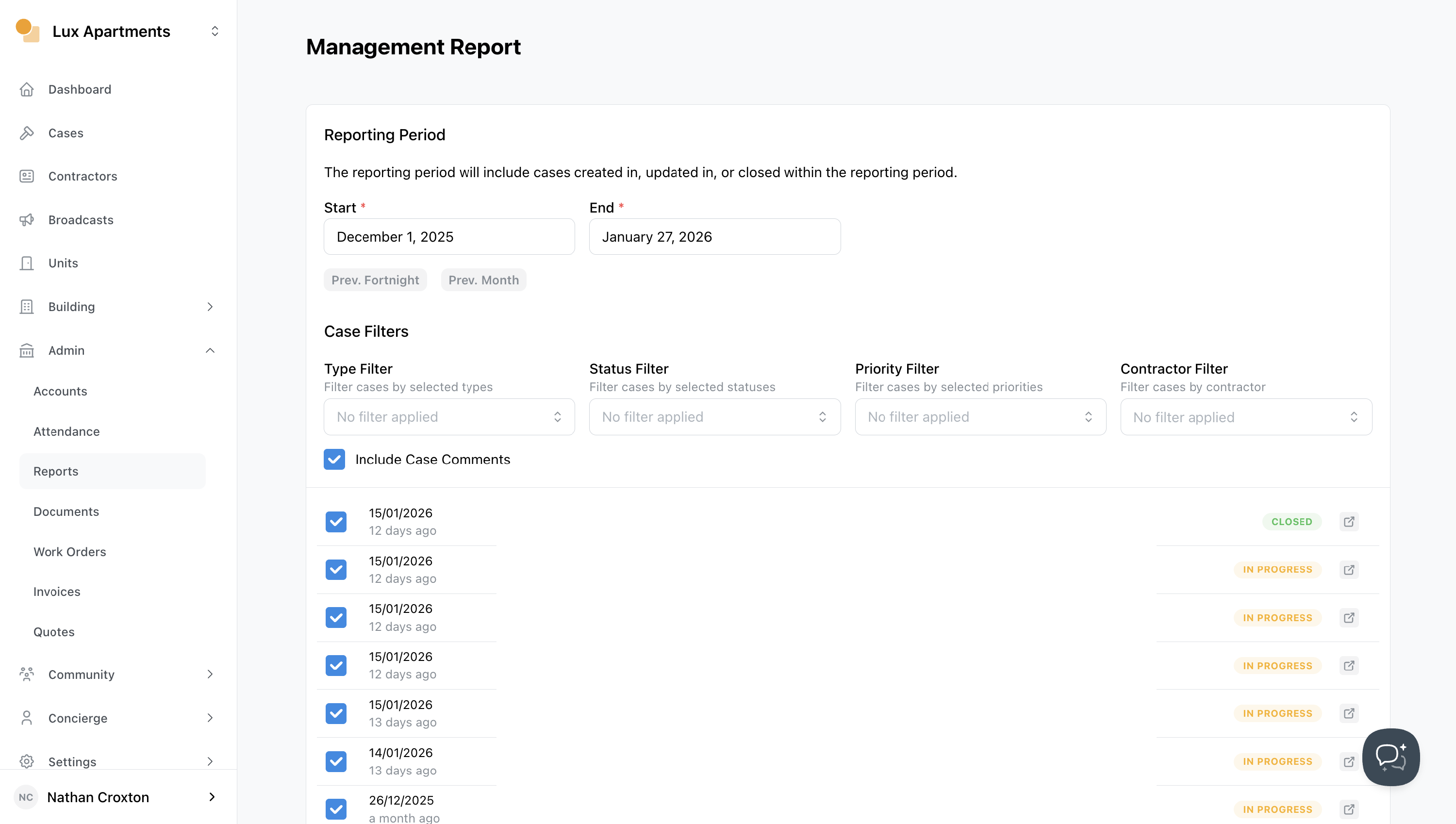
Task: Open external link for the CLOSED case
Action: [x=1349, y=521]
